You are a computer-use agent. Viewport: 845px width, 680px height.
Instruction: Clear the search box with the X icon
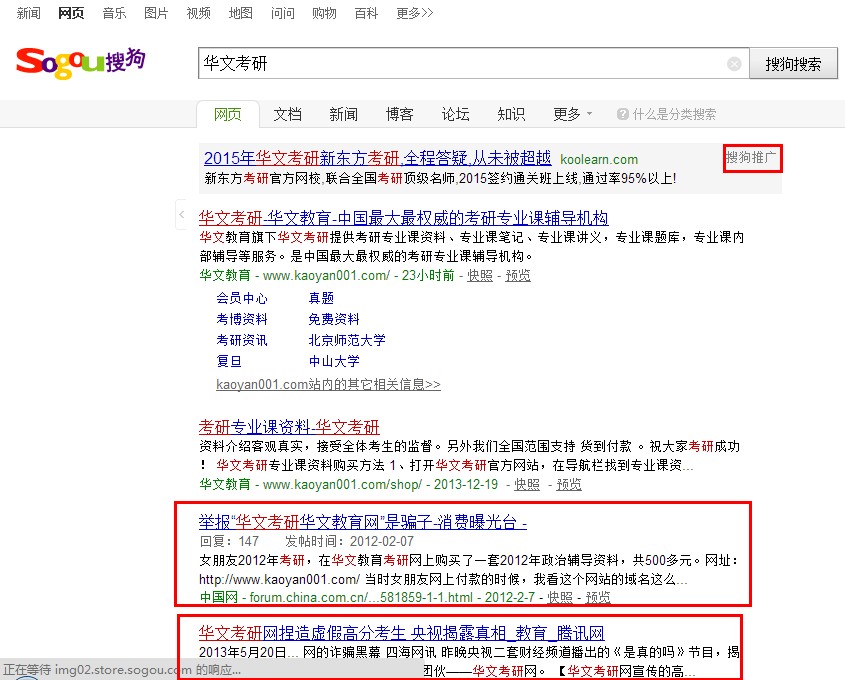(734, 64)
